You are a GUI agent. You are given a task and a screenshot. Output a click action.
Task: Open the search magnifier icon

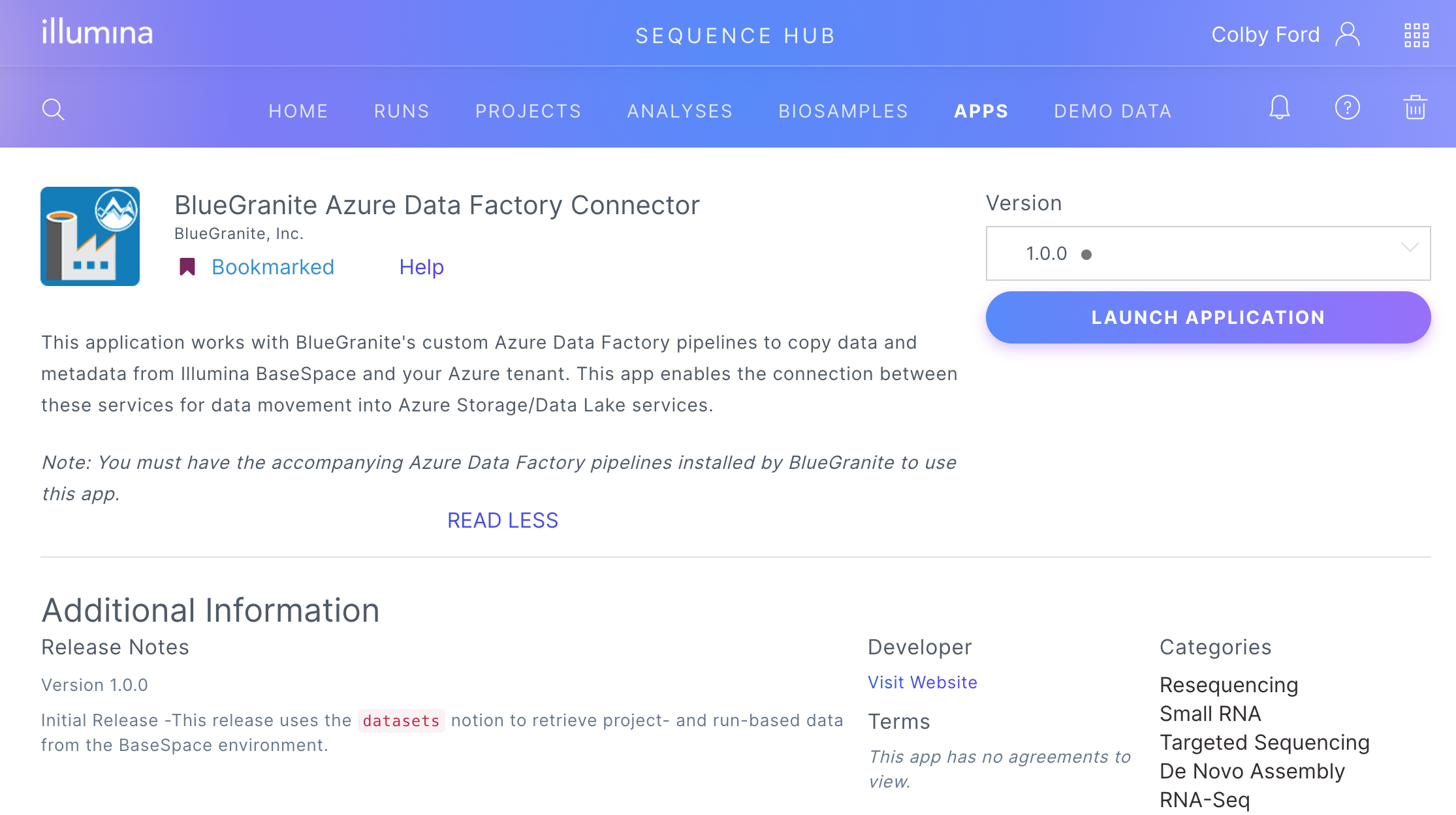(x=54, y=110)
